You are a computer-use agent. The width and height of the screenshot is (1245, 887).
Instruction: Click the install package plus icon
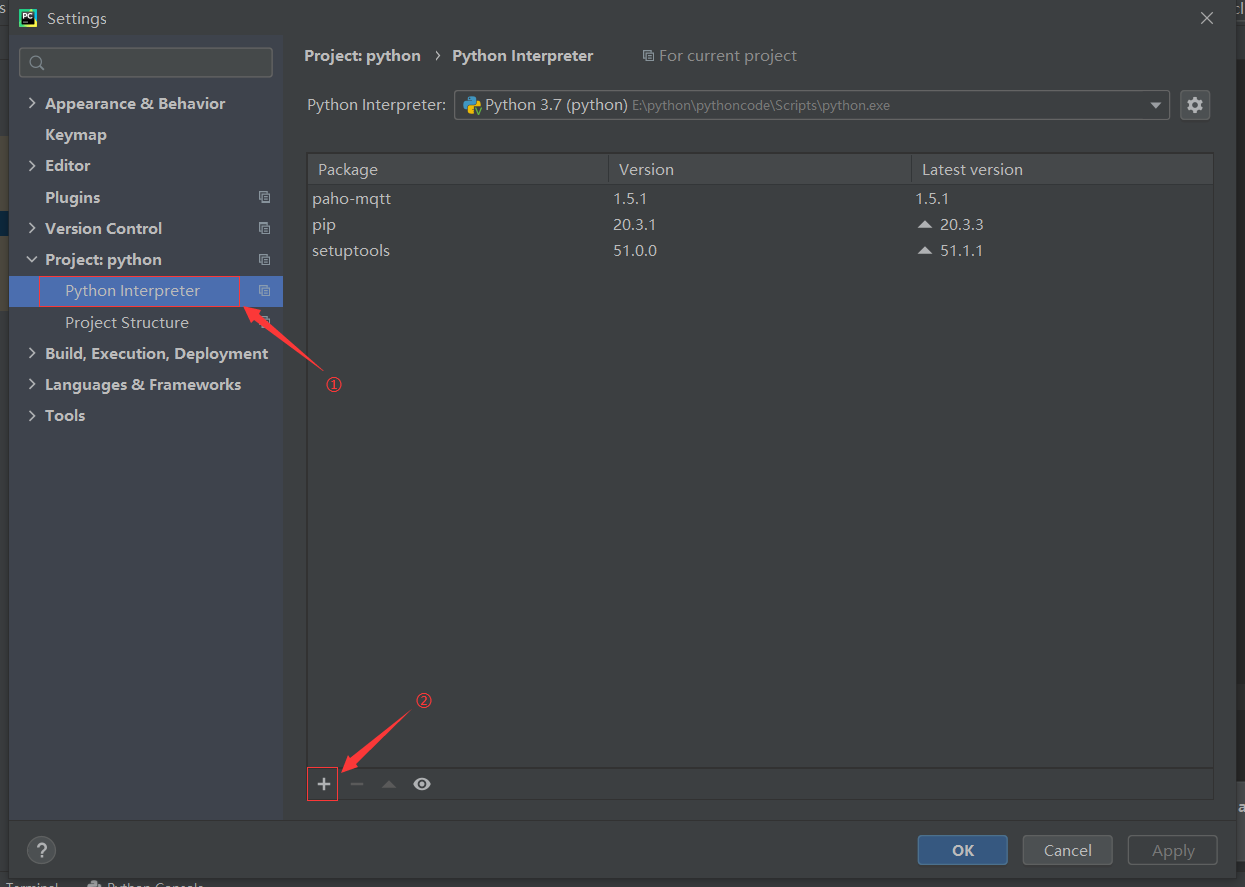(323, 784)
